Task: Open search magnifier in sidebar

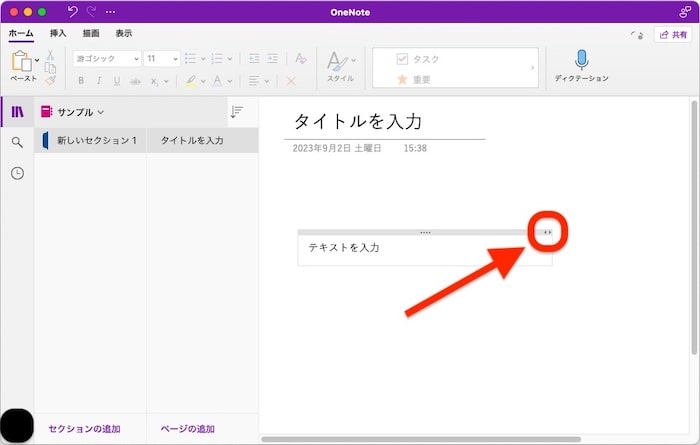Action: tap(17, 142)
